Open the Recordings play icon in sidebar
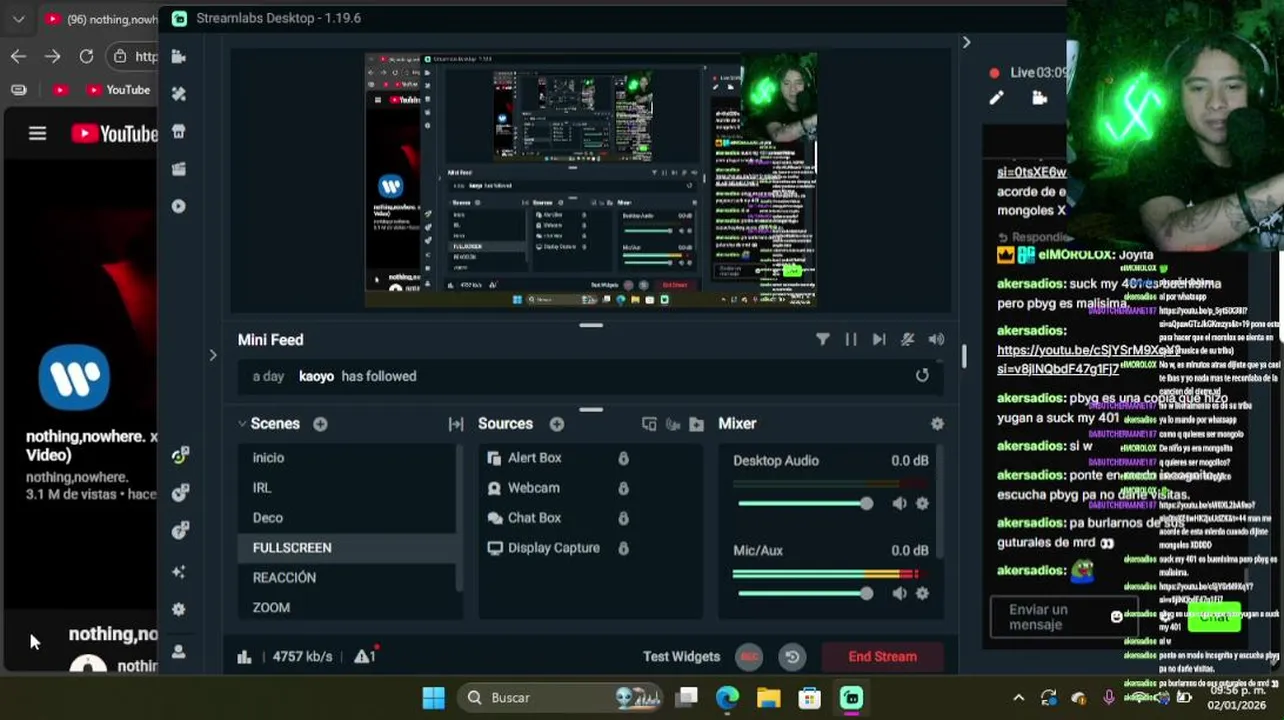 (179, 206)
